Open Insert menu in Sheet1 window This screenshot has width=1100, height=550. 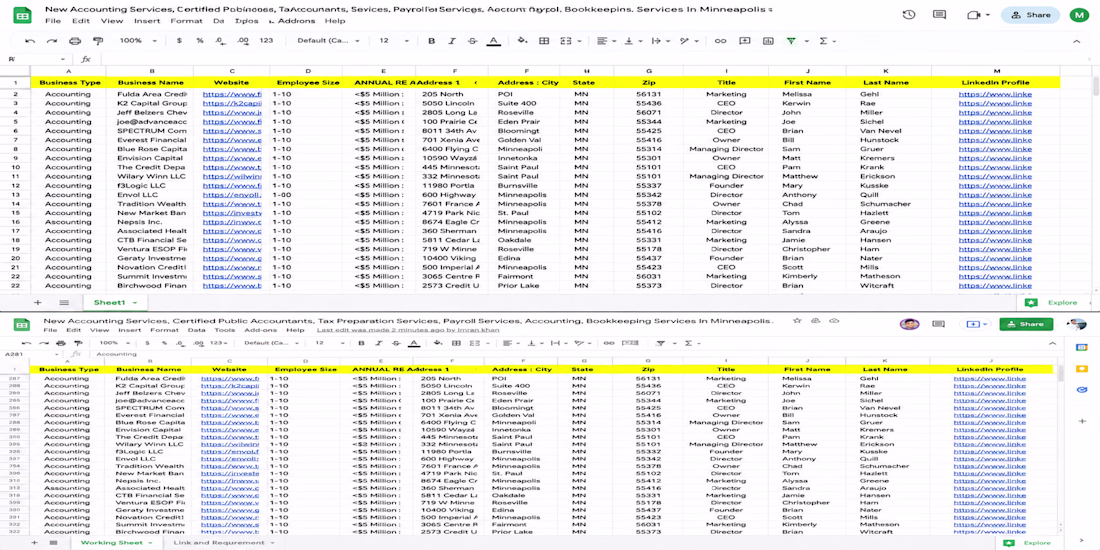click(147, 21)
